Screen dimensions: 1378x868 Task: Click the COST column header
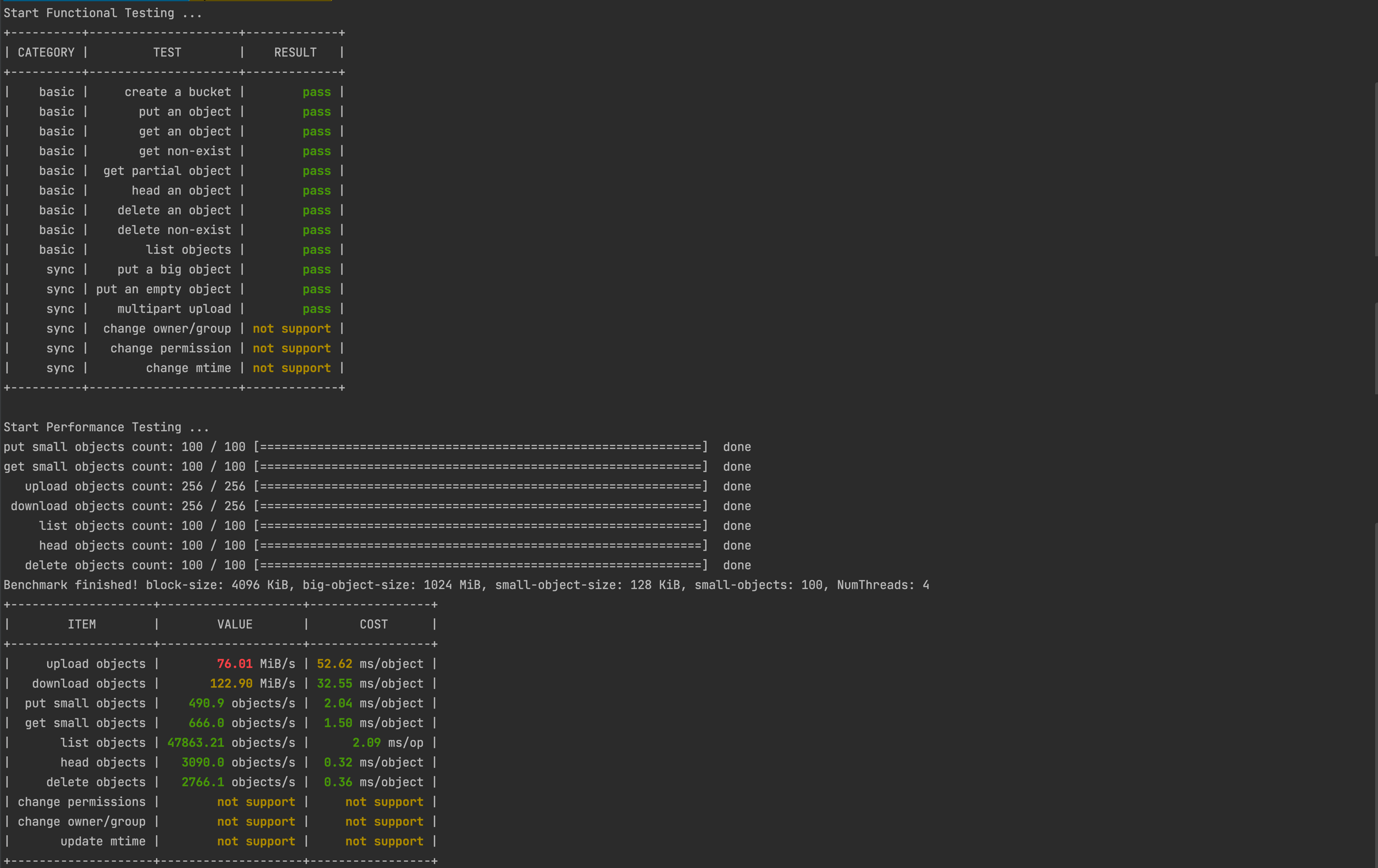click(373, 625)
